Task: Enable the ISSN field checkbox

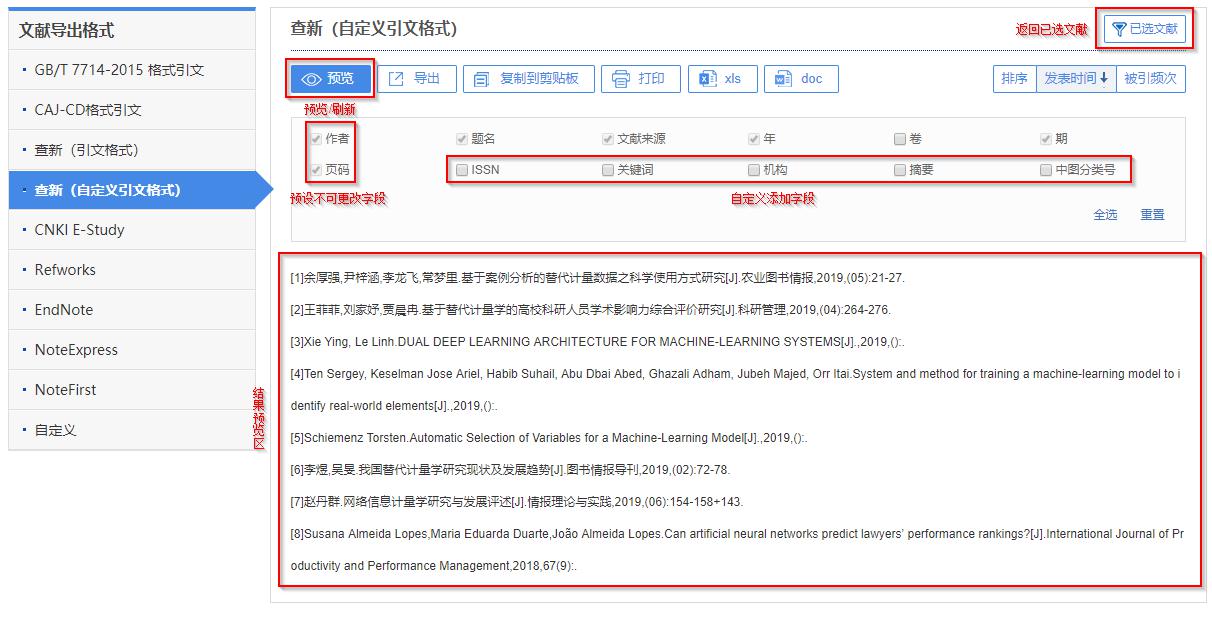Action: click(x=462, y=170)
